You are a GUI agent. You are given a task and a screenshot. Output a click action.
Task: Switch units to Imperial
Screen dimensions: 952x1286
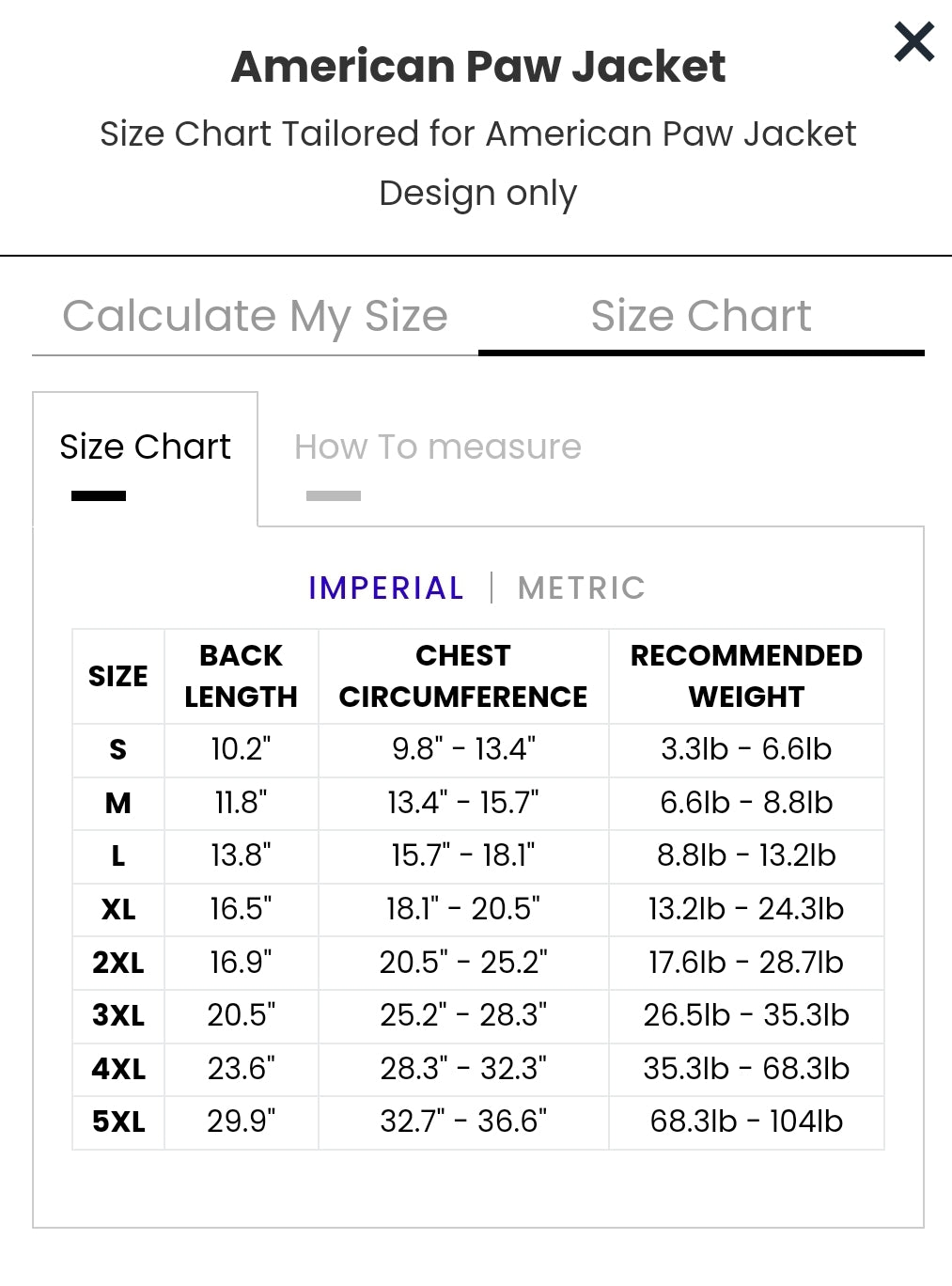tap(386, 588)
